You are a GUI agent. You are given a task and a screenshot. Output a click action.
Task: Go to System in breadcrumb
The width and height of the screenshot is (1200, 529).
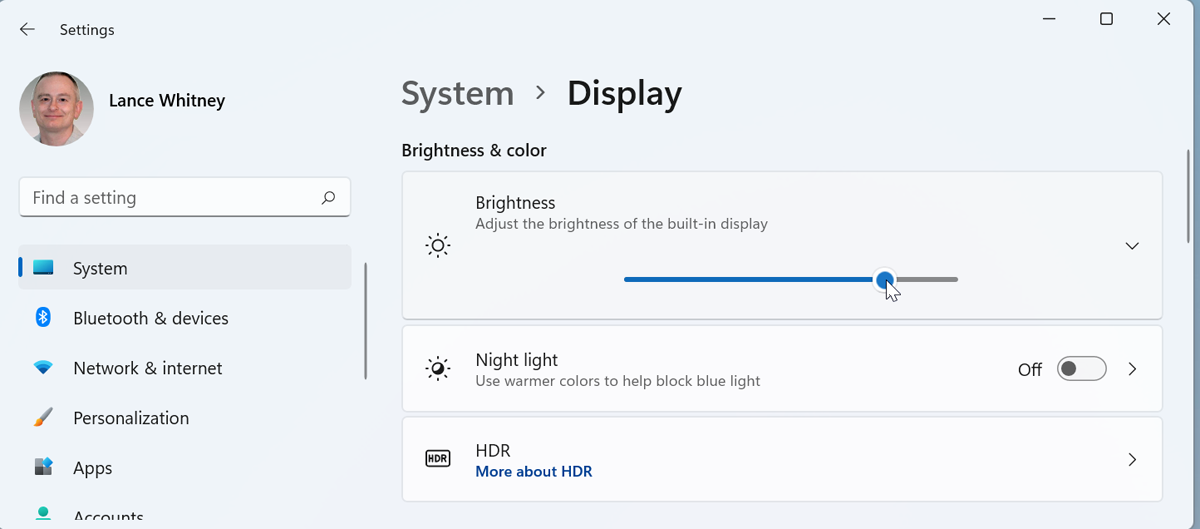coord(457,93)
